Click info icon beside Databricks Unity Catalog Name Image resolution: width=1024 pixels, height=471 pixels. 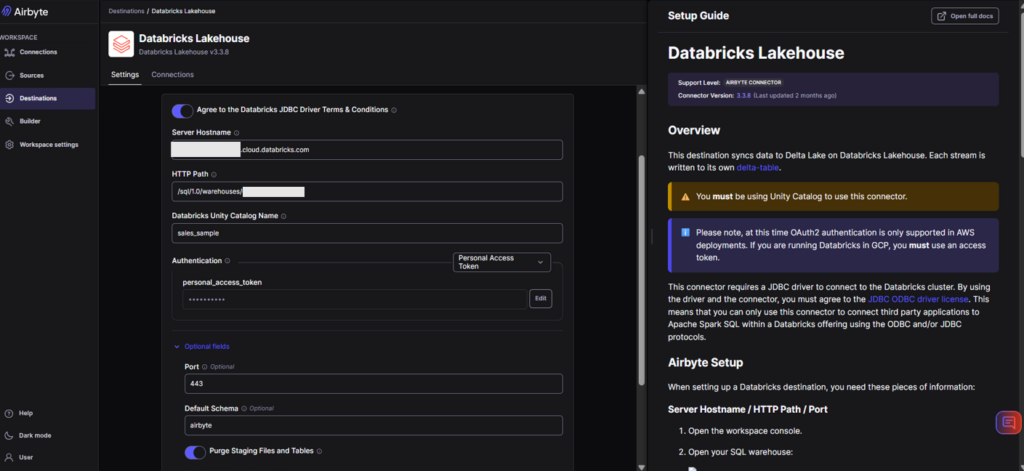click(283, 216)
